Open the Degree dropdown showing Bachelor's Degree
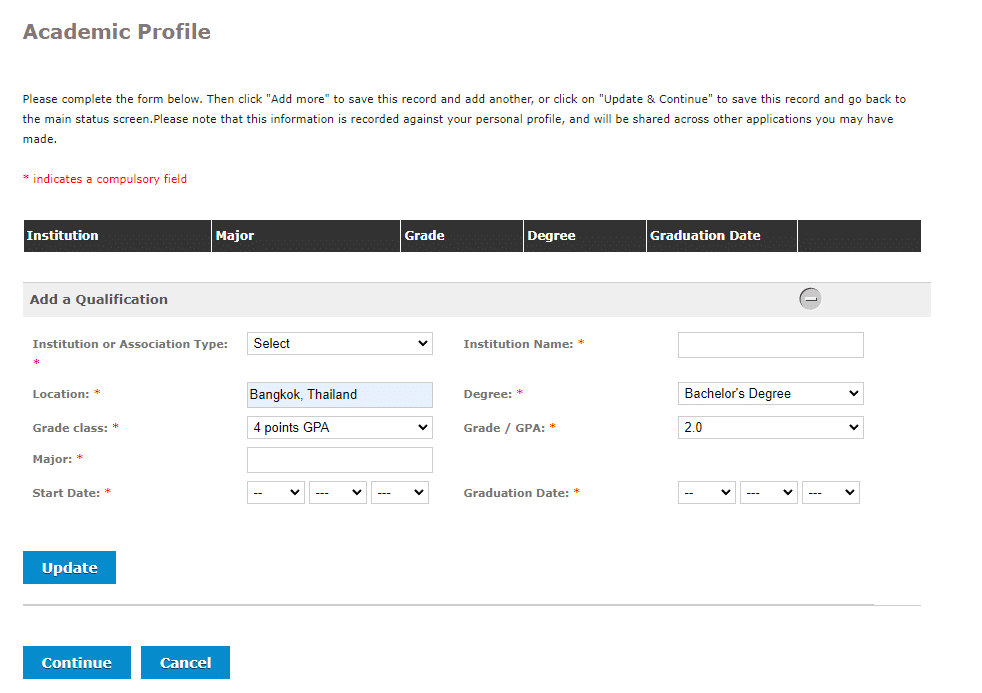This screenshot has width=982, height=693. 770,394
